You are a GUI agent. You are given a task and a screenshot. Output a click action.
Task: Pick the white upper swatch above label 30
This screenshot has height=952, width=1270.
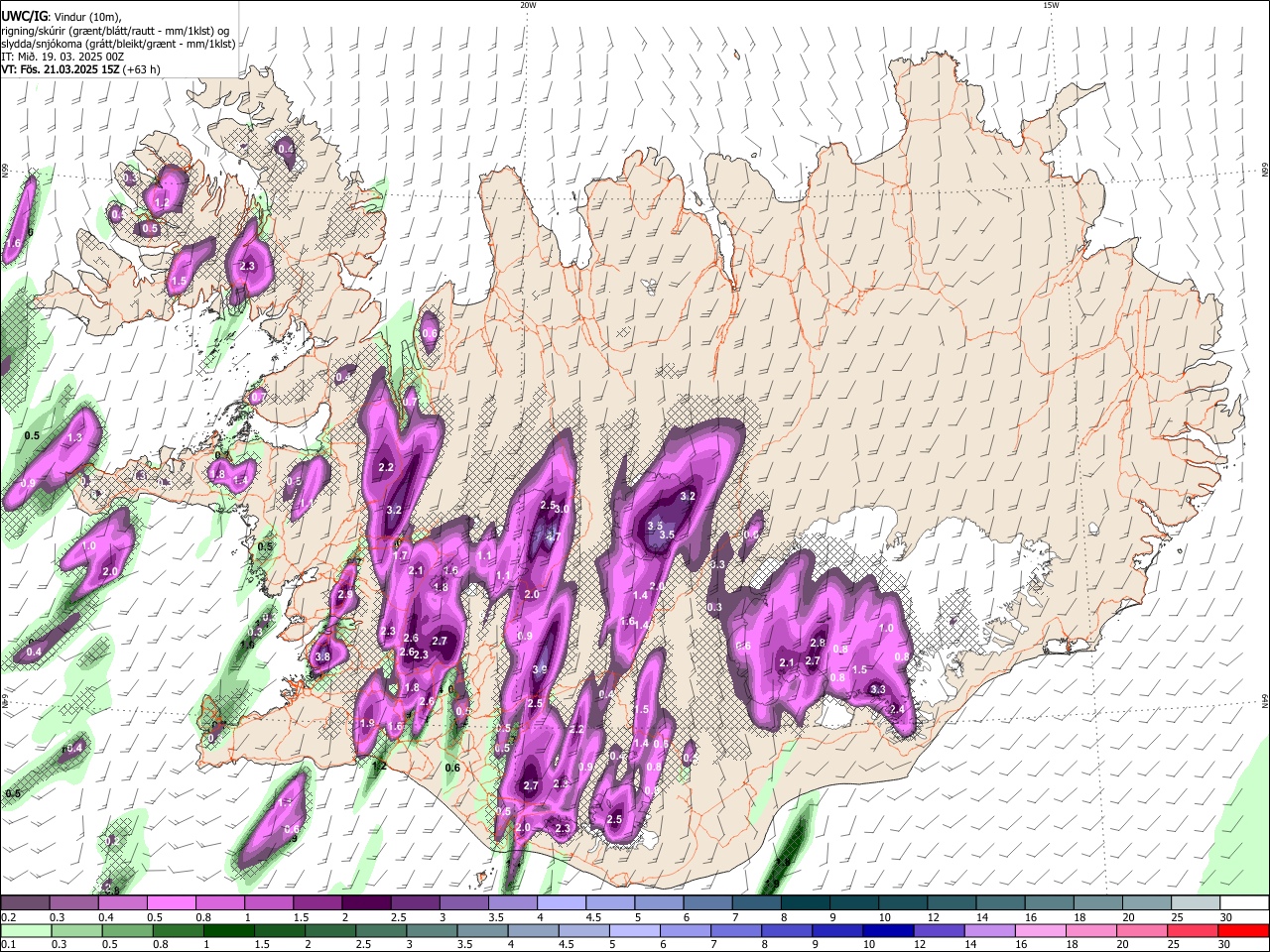pyautogui.click(x=1245, y=902)
